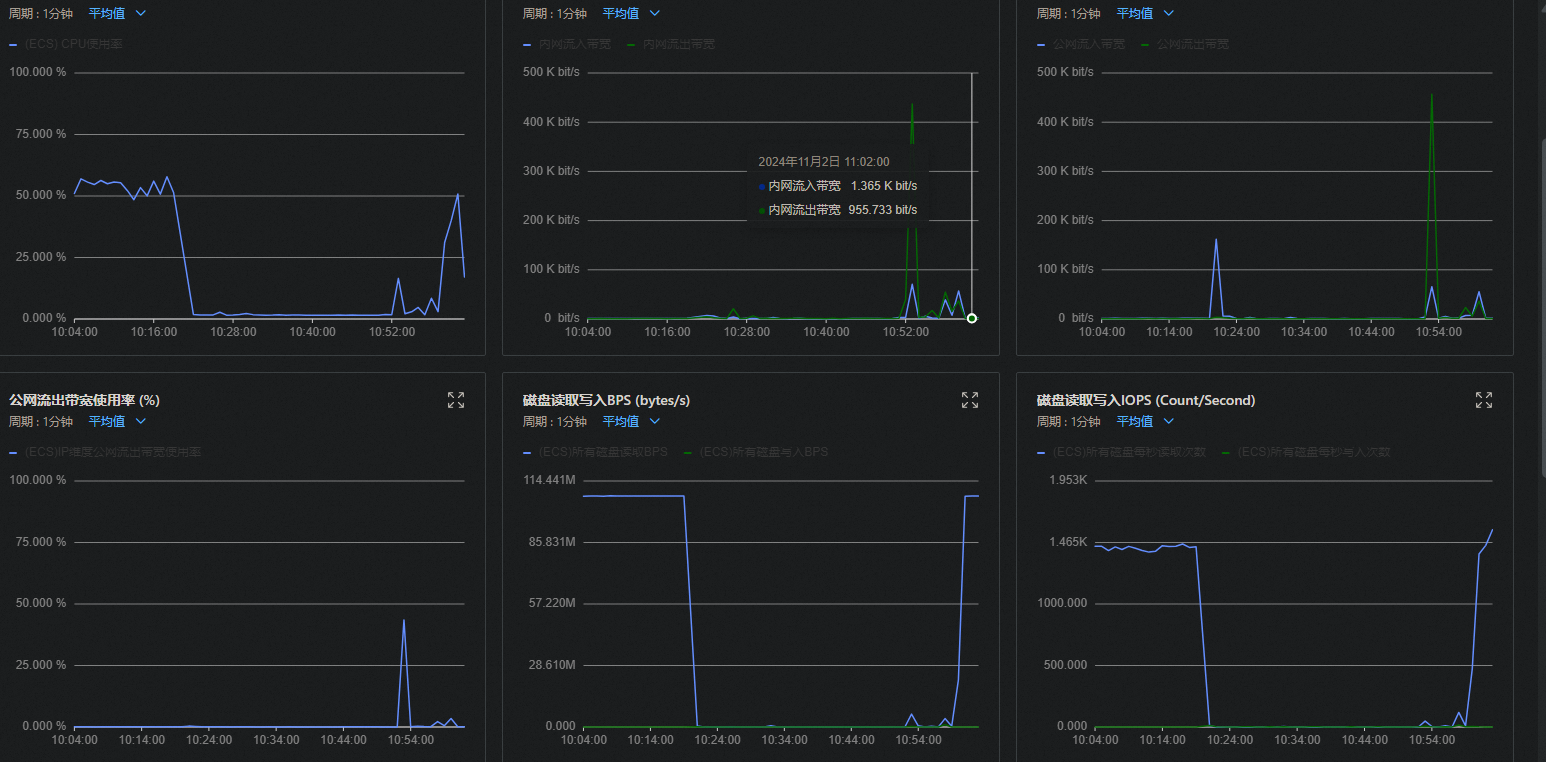The width and height of the screenshot is (1546, 762).
Task: Click the 85.831M axis label on BPS chart
Action: pos(552,542)
